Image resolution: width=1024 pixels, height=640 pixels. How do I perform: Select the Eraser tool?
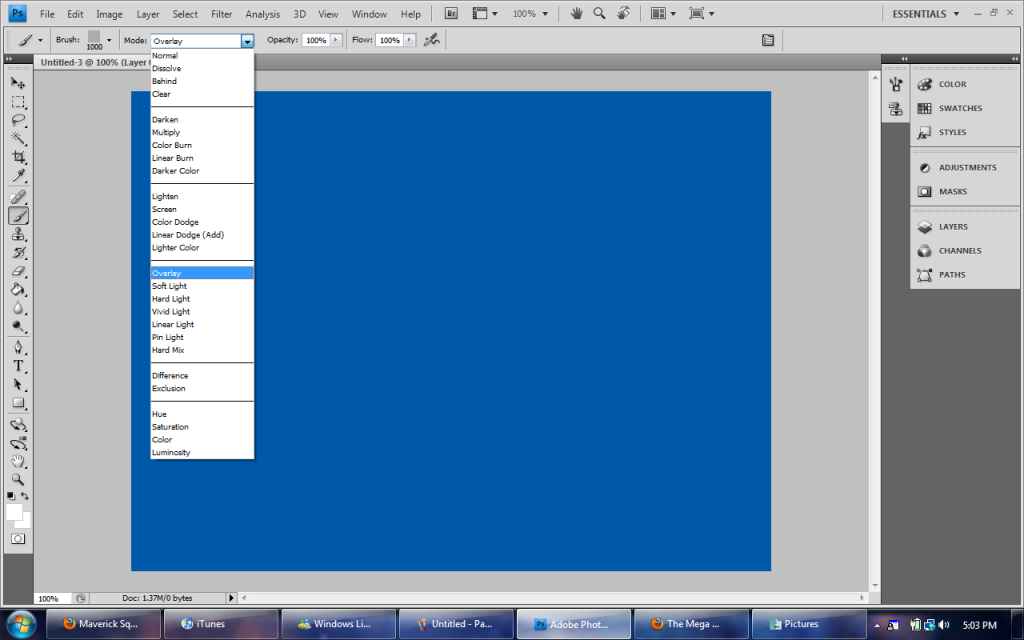(18, 271)
